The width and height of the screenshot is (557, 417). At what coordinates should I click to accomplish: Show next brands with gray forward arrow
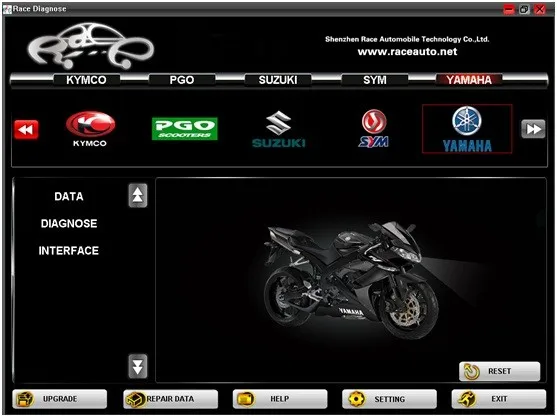pos(533,129)
